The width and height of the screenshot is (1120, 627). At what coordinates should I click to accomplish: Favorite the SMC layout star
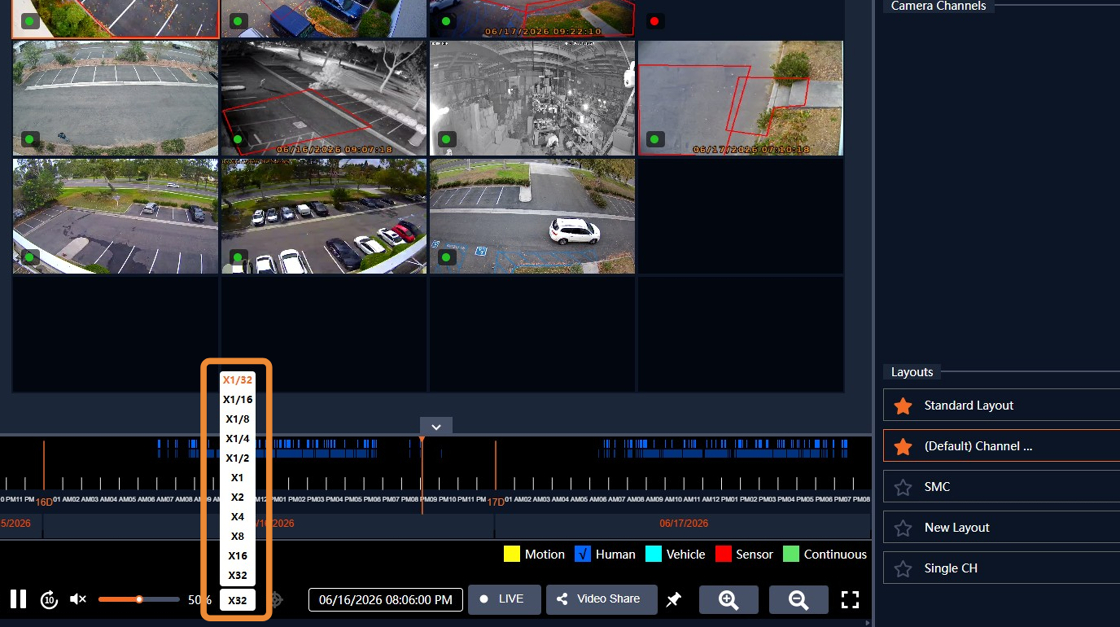(903, 487)
